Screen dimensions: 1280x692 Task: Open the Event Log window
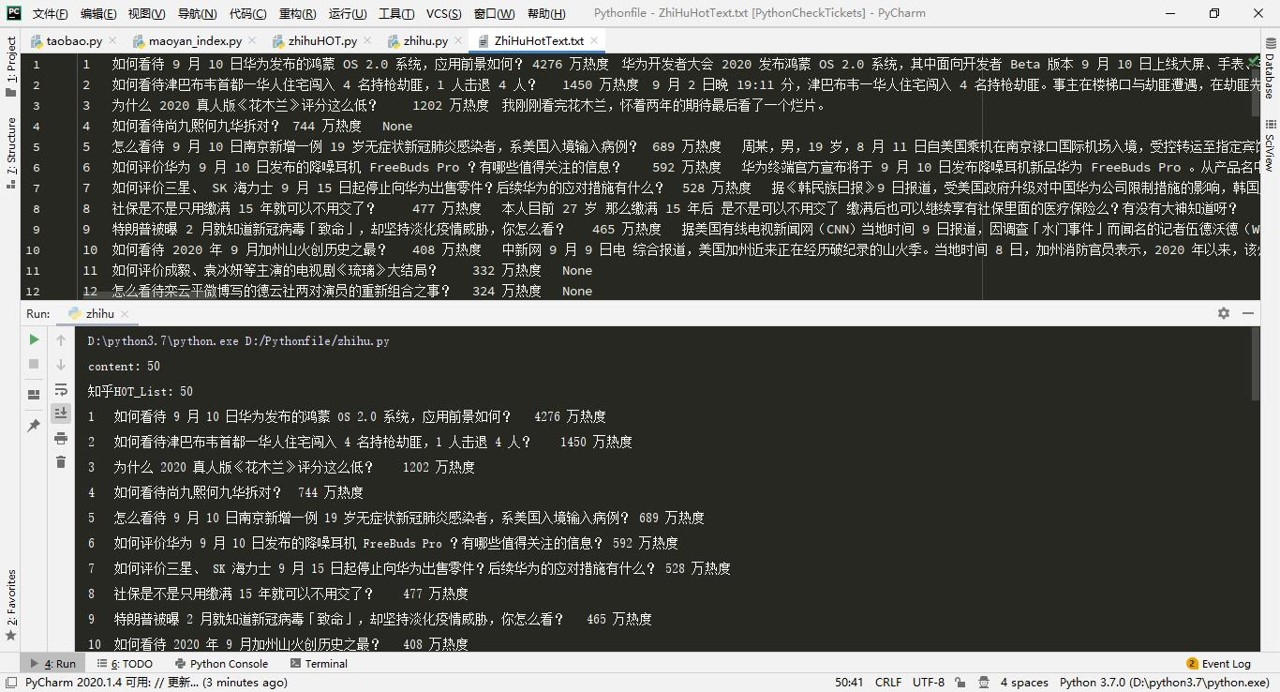point(1218,663)
